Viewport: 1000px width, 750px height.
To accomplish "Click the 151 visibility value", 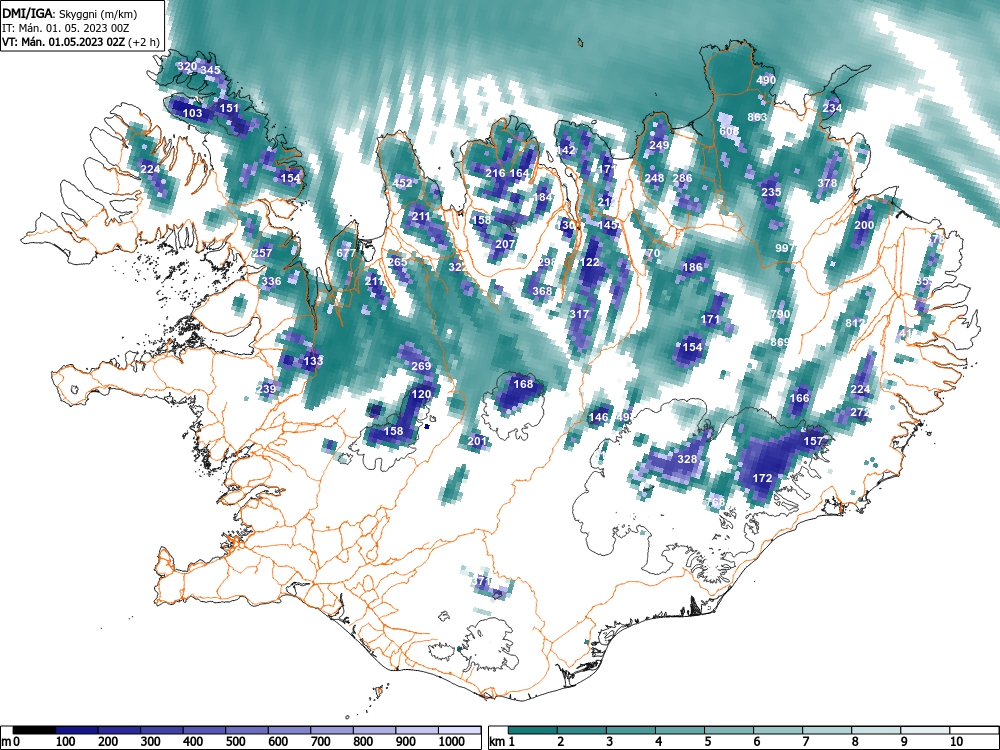I will (x=229, y=108).
